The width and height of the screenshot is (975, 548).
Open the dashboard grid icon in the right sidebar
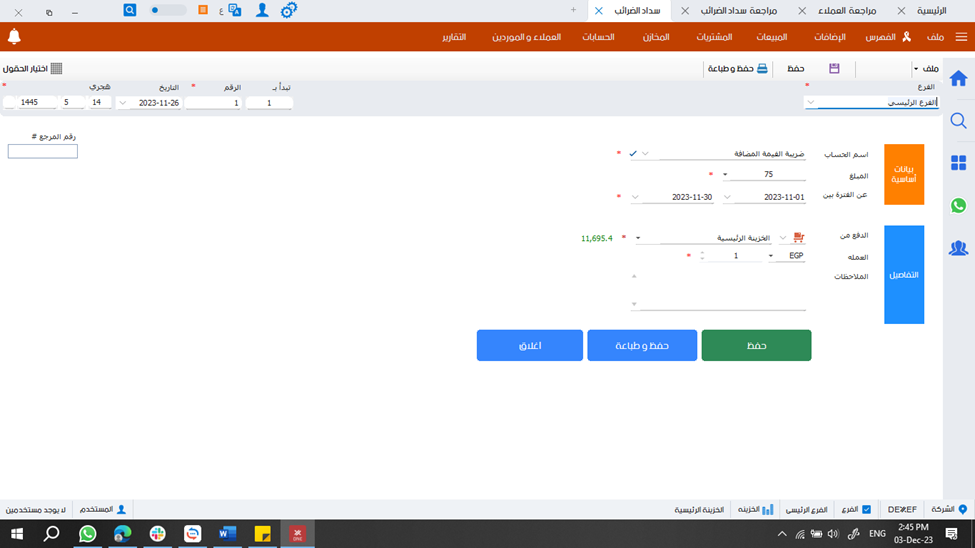958,163
